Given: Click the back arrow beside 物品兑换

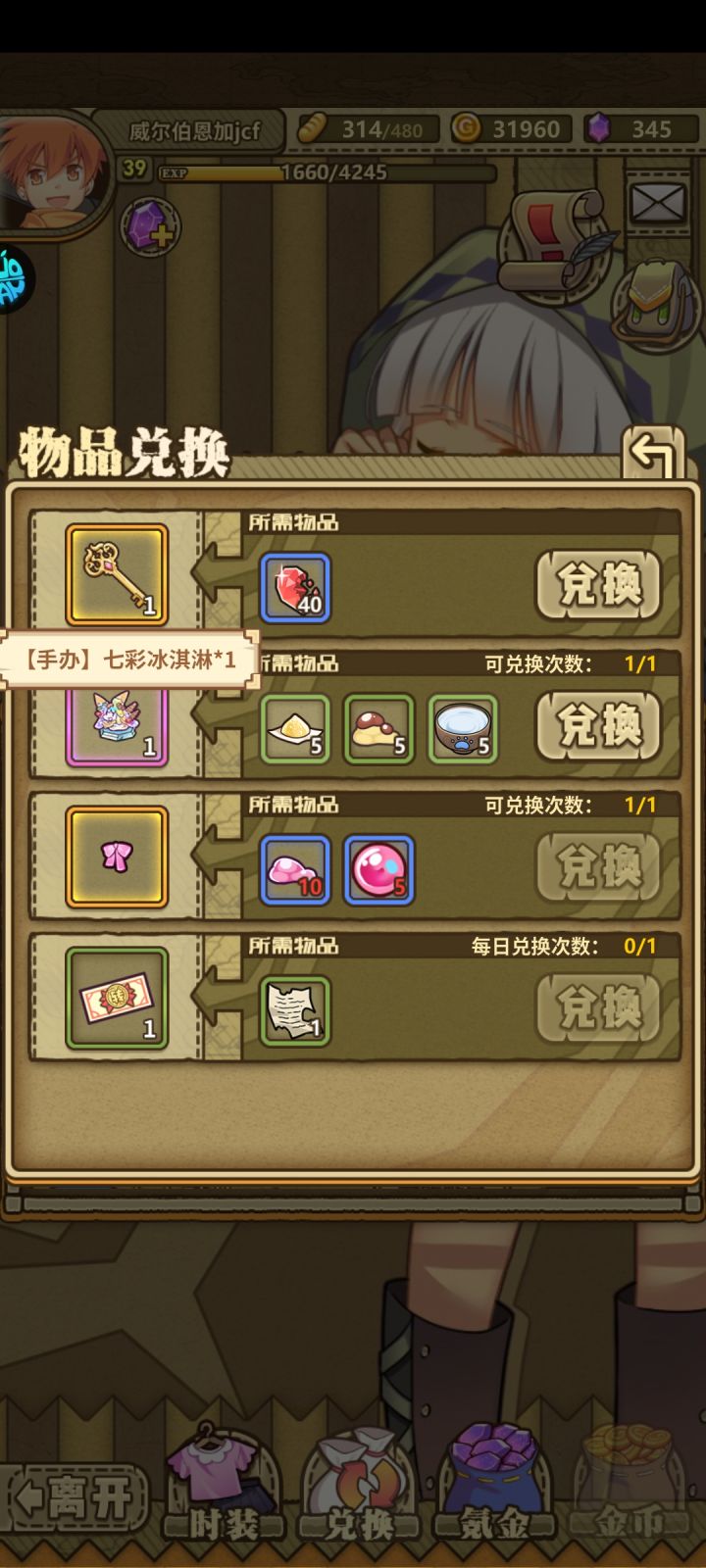Looking at the screenshot, I should click(653, 455).
